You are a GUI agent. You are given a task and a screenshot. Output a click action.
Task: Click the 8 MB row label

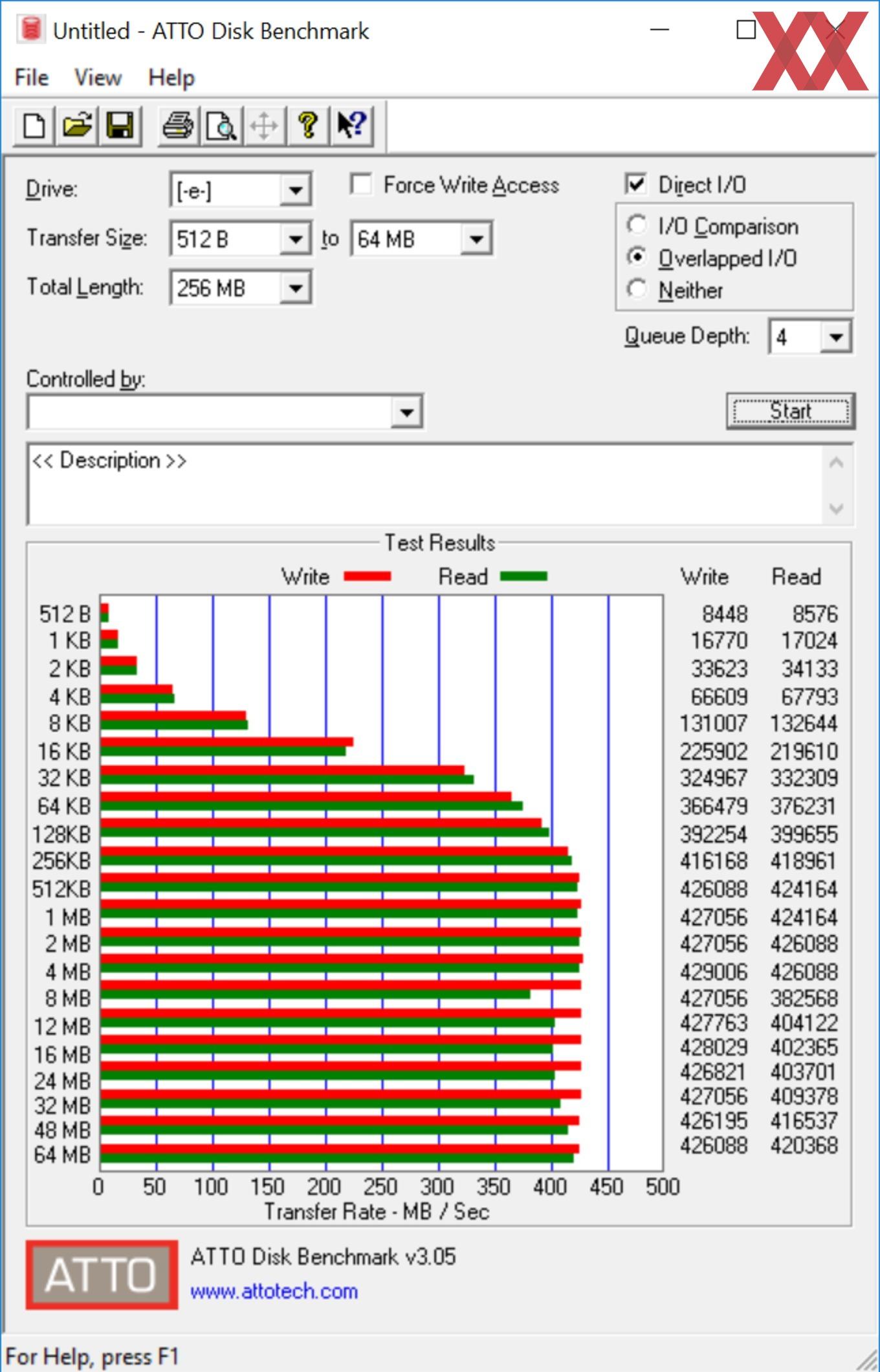coord(67,998)
